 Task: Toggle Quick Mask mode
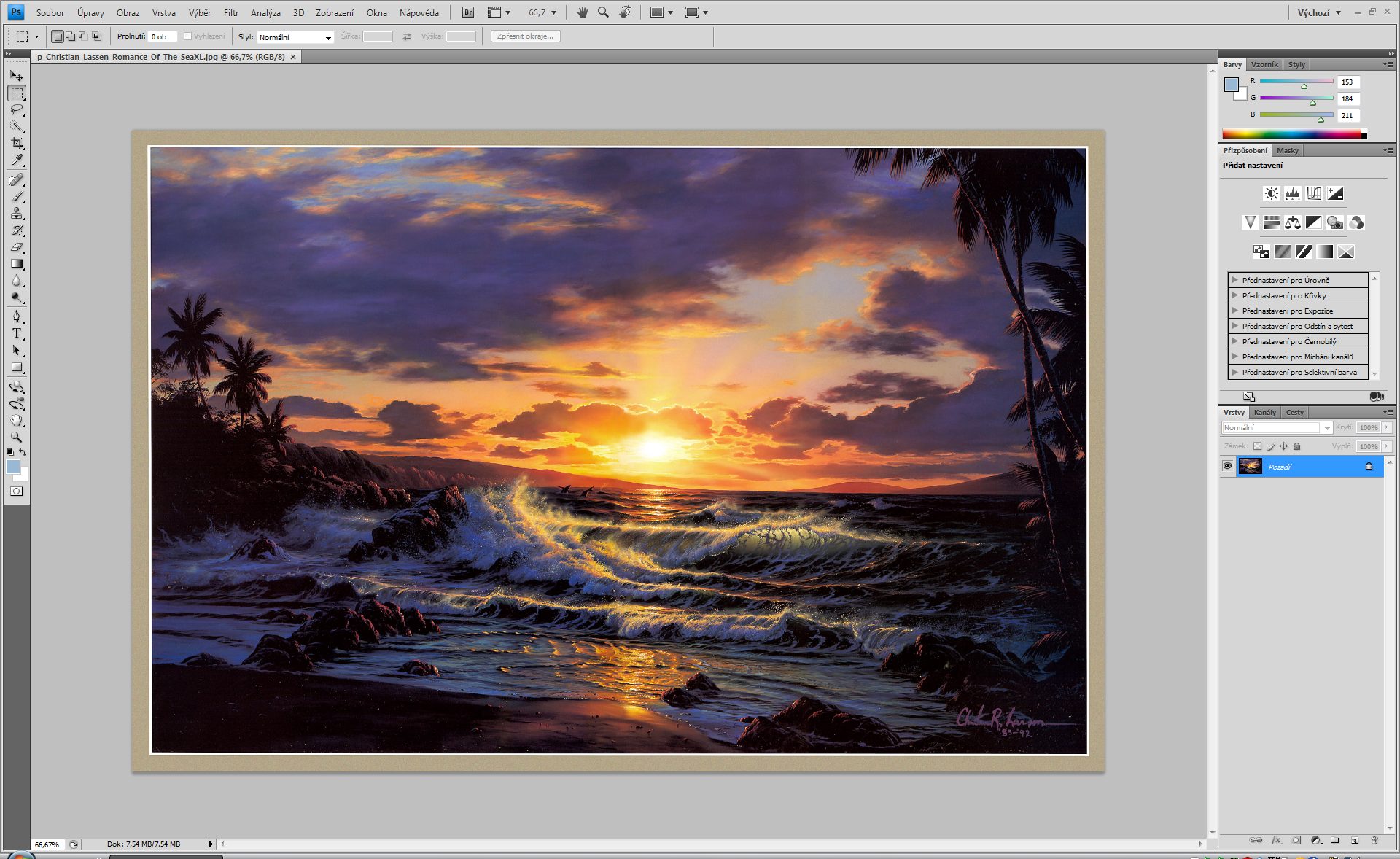pos(17,491)
